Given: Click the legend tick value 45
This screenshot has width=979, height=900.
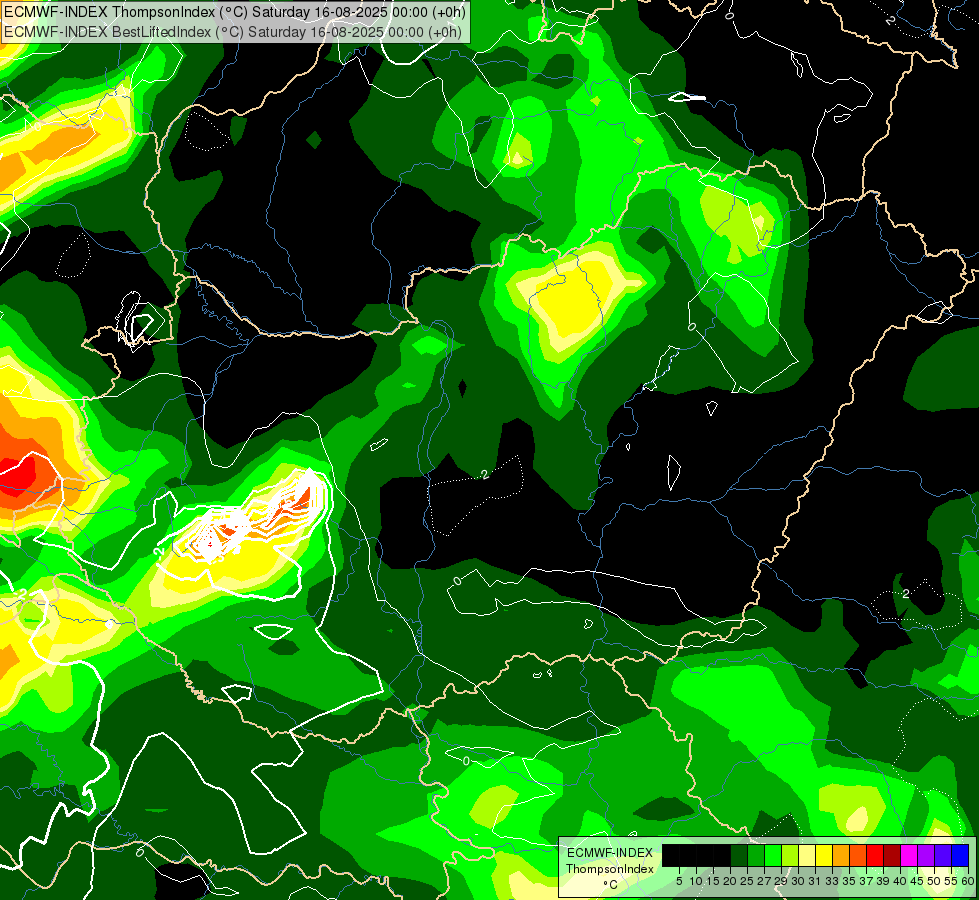Looking at the screenshot, I should click(917, 881).
